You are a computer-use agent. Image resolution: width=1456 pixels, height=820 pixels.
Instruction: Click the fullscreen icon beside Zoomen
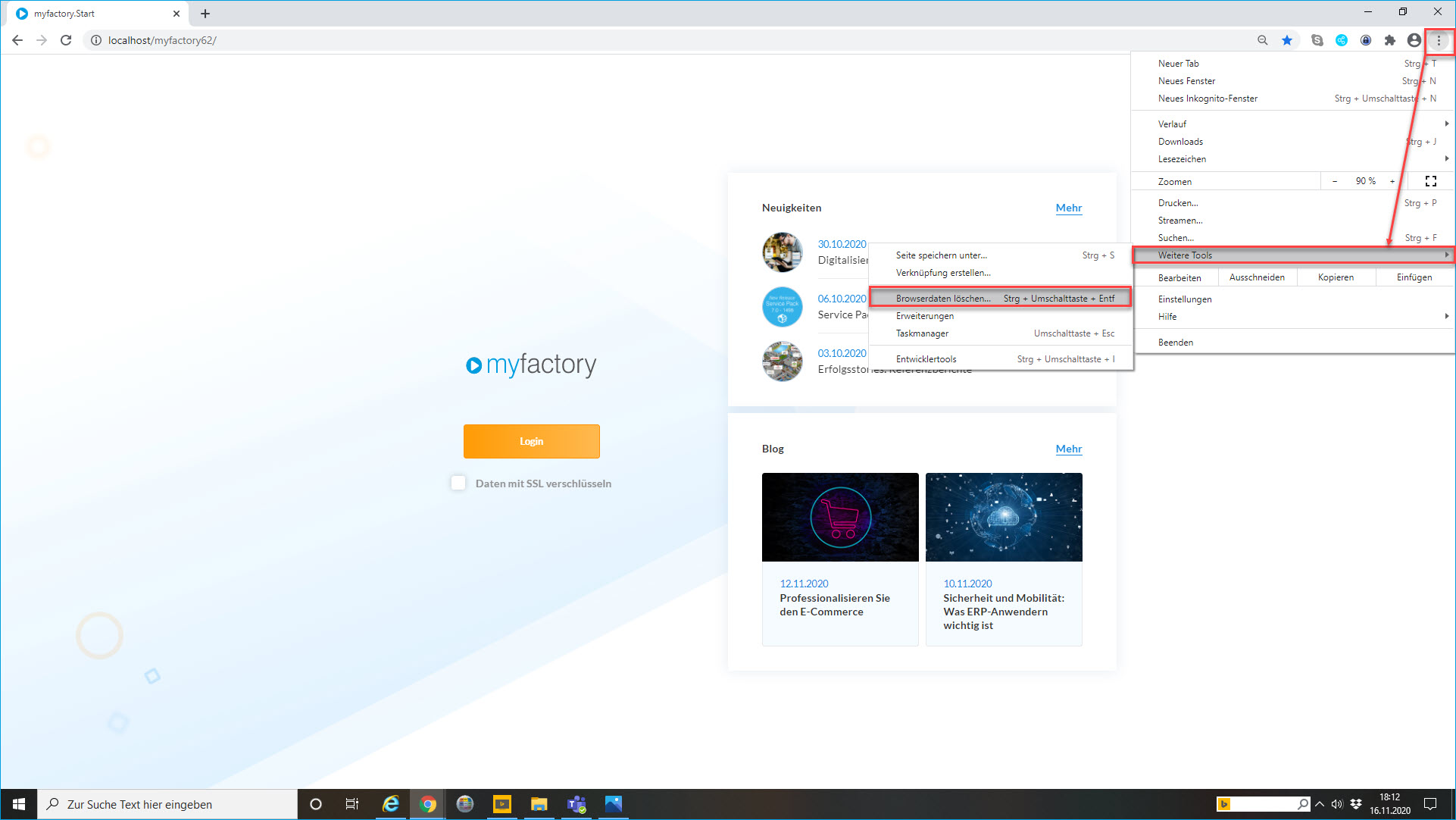[x=1430, y=181]
